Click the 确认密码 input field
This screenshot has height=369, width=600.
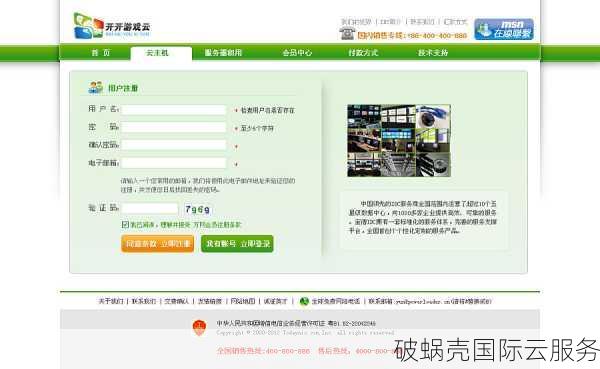pos(173,145)
